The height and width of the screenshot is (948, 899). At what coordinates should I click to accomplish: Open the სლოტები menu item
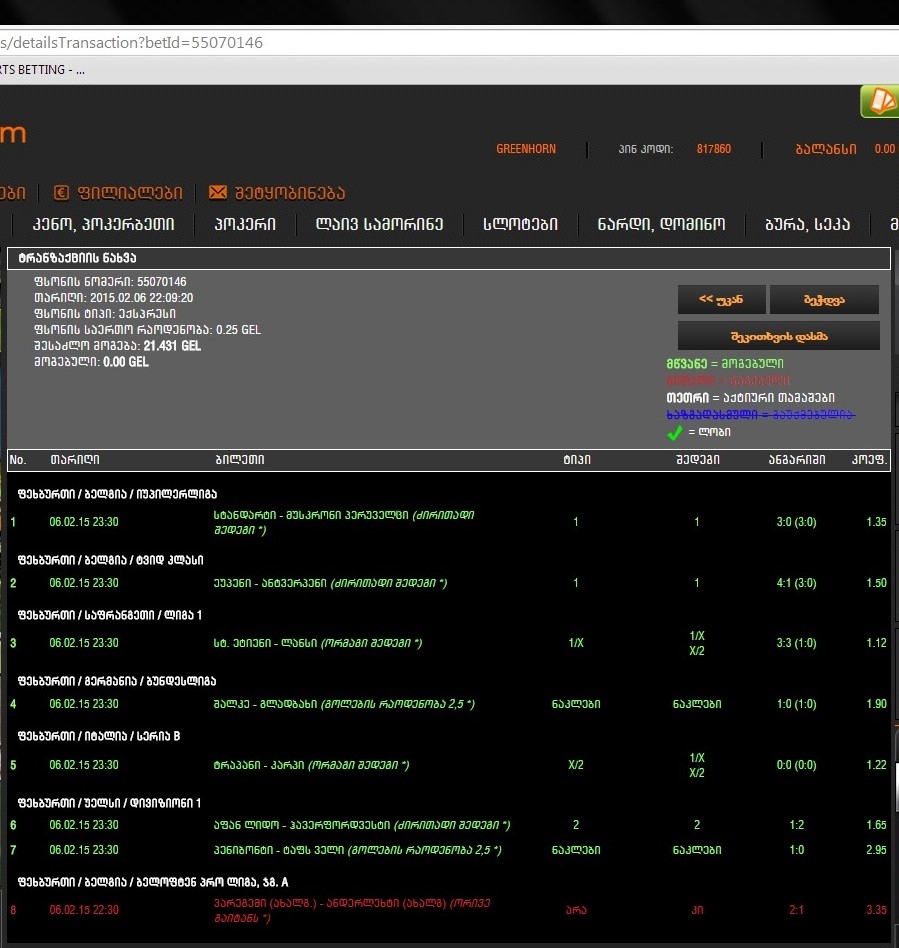(520, 225)
